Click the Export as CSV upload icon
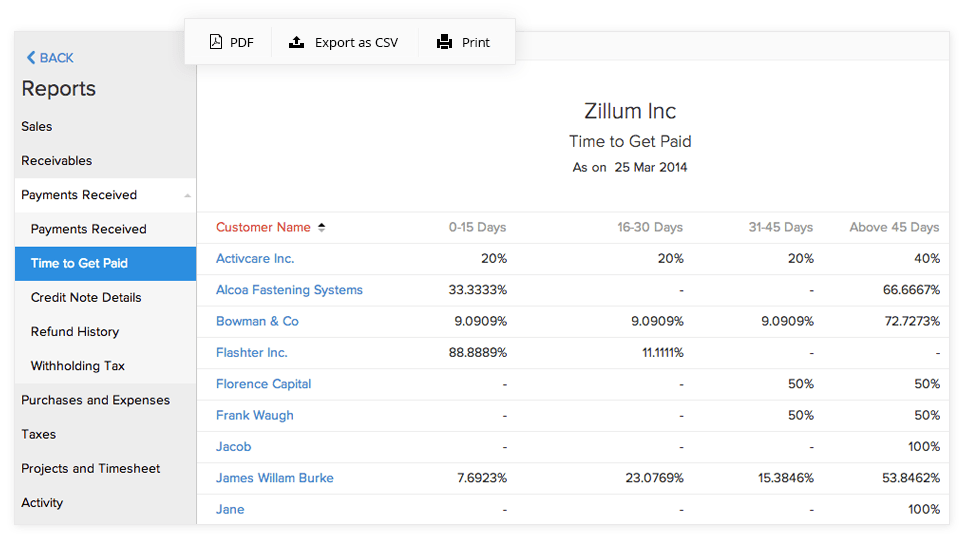Image resolution: width=971 pixels, height=555 pixels. 296,42
